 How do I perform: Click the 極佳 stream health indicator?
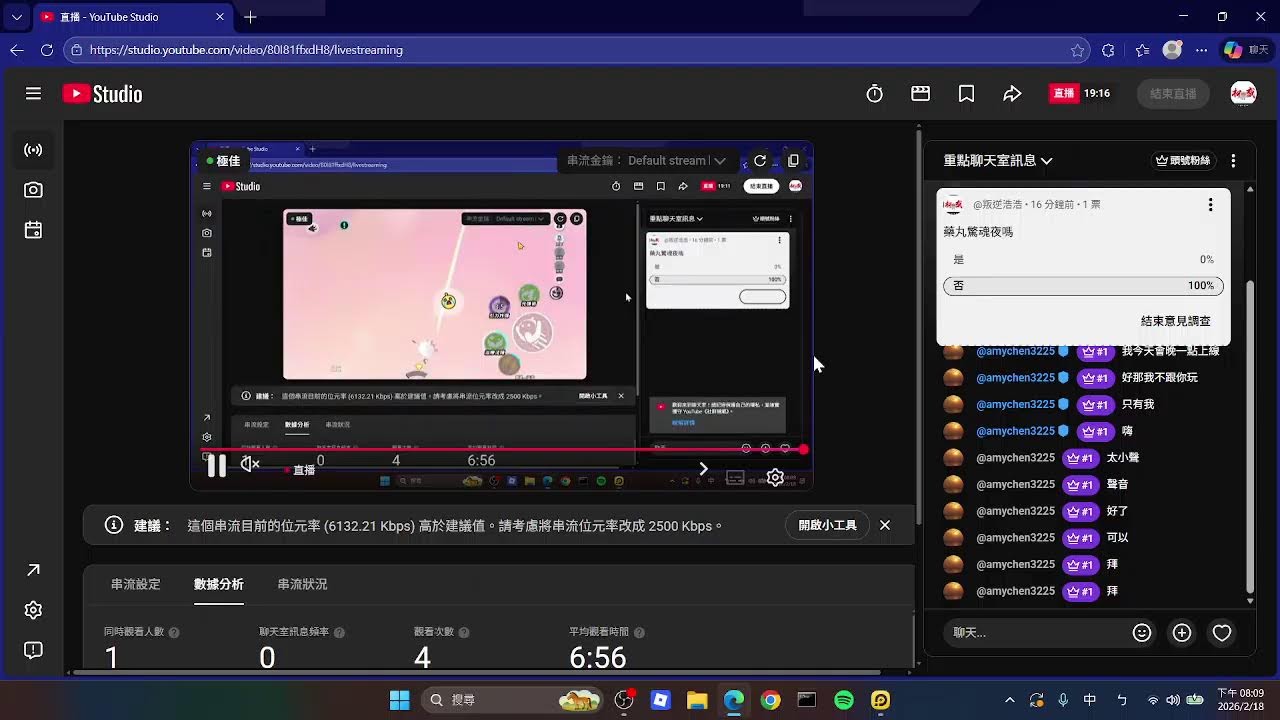tap(223, 161)
